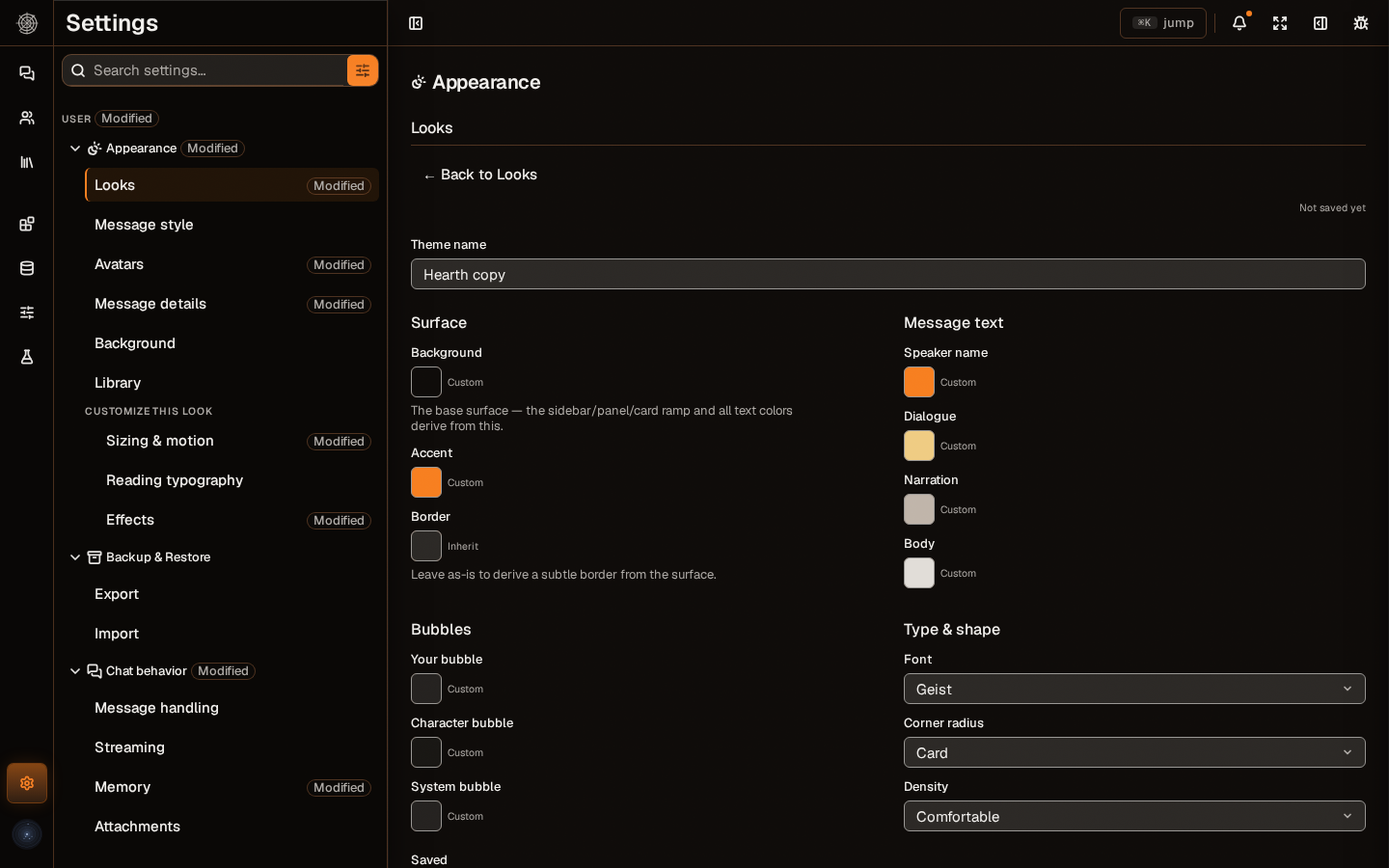Screen dimensions: 1389x868
Task: Open the lab flask icon
Action: tap(27, 357)
